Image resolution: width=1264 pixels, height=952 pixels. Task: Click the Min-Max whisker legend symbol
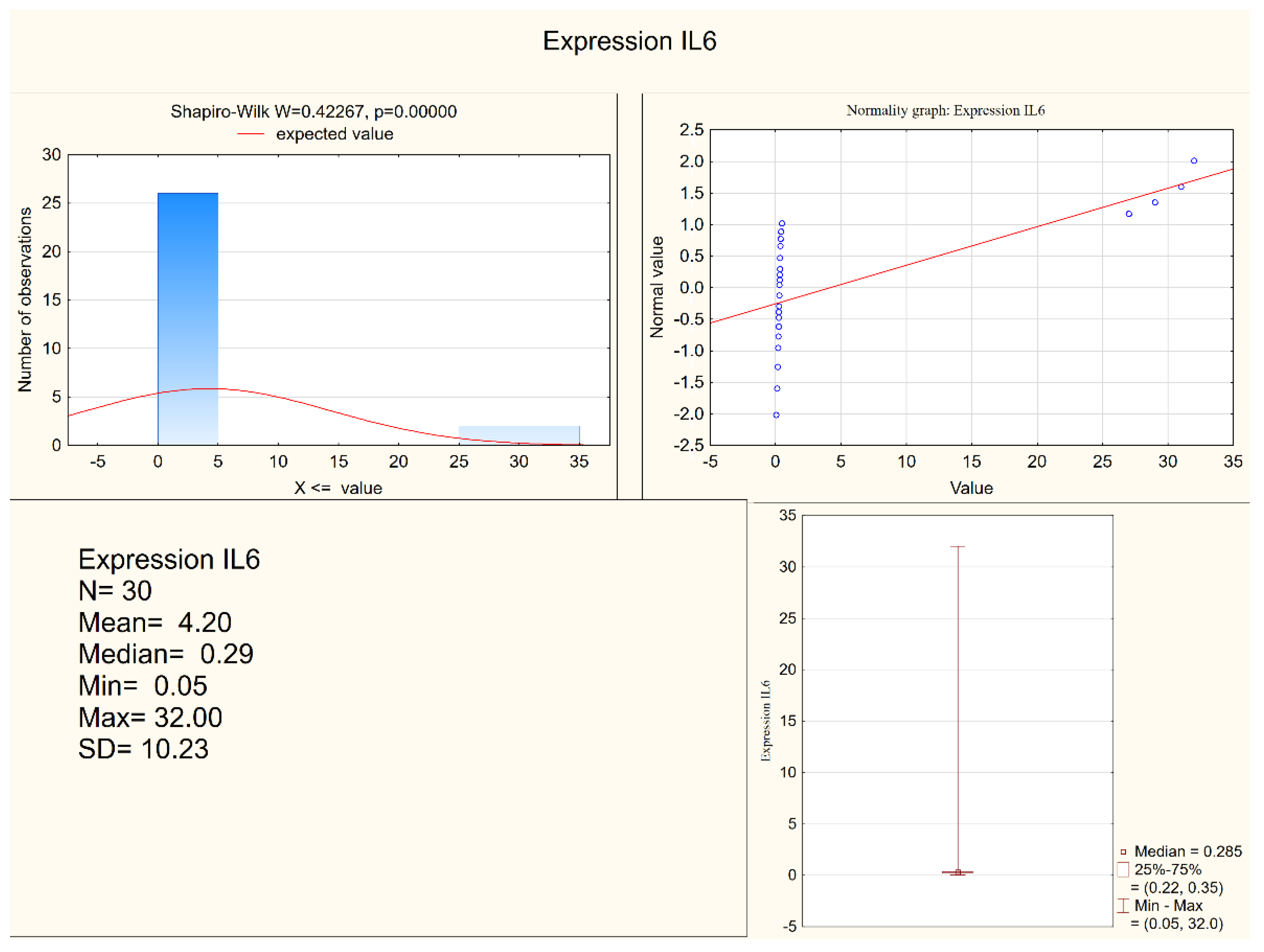click(1123, 906)
